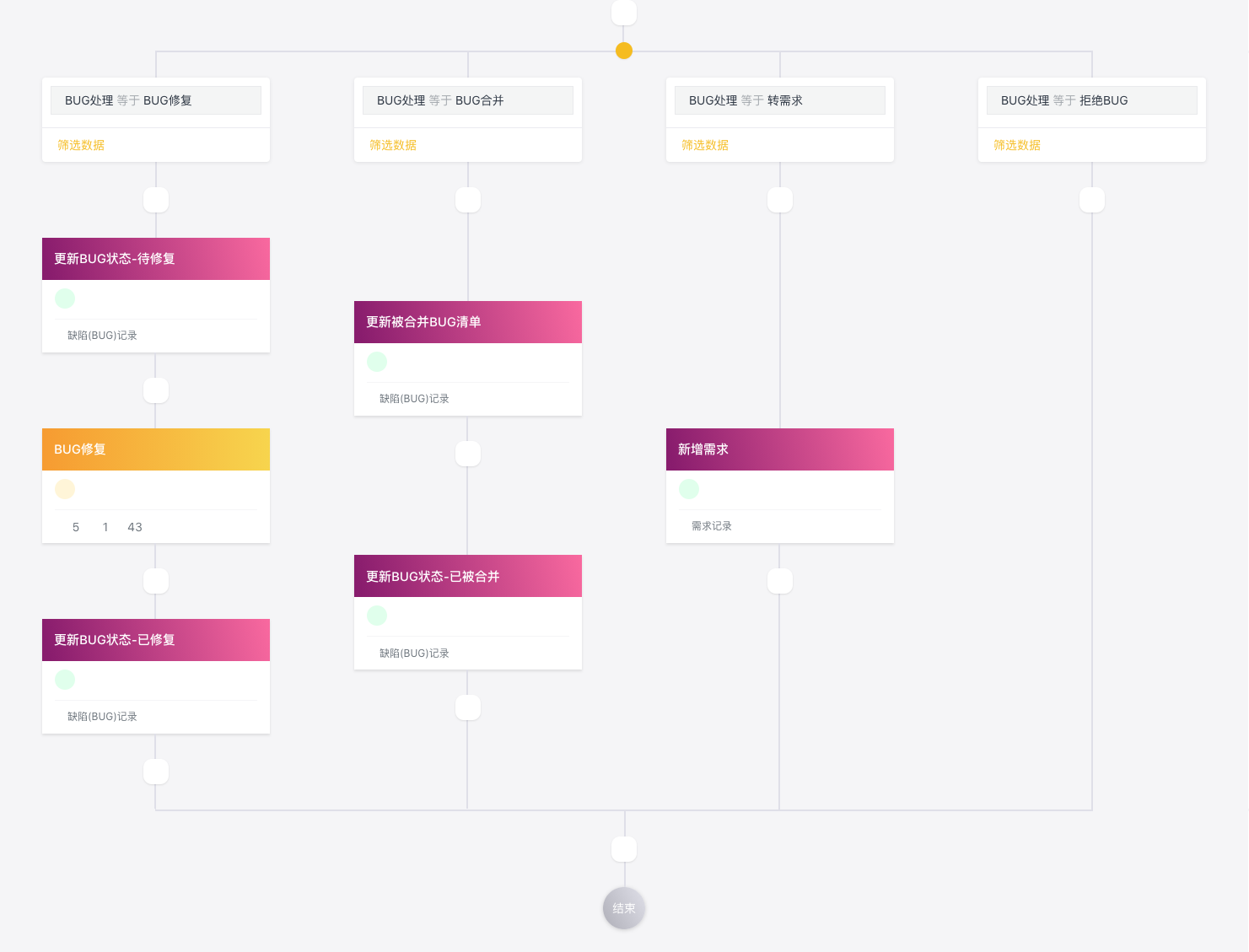Click 需求记录 label in 新增需求 node

[712, 526]
